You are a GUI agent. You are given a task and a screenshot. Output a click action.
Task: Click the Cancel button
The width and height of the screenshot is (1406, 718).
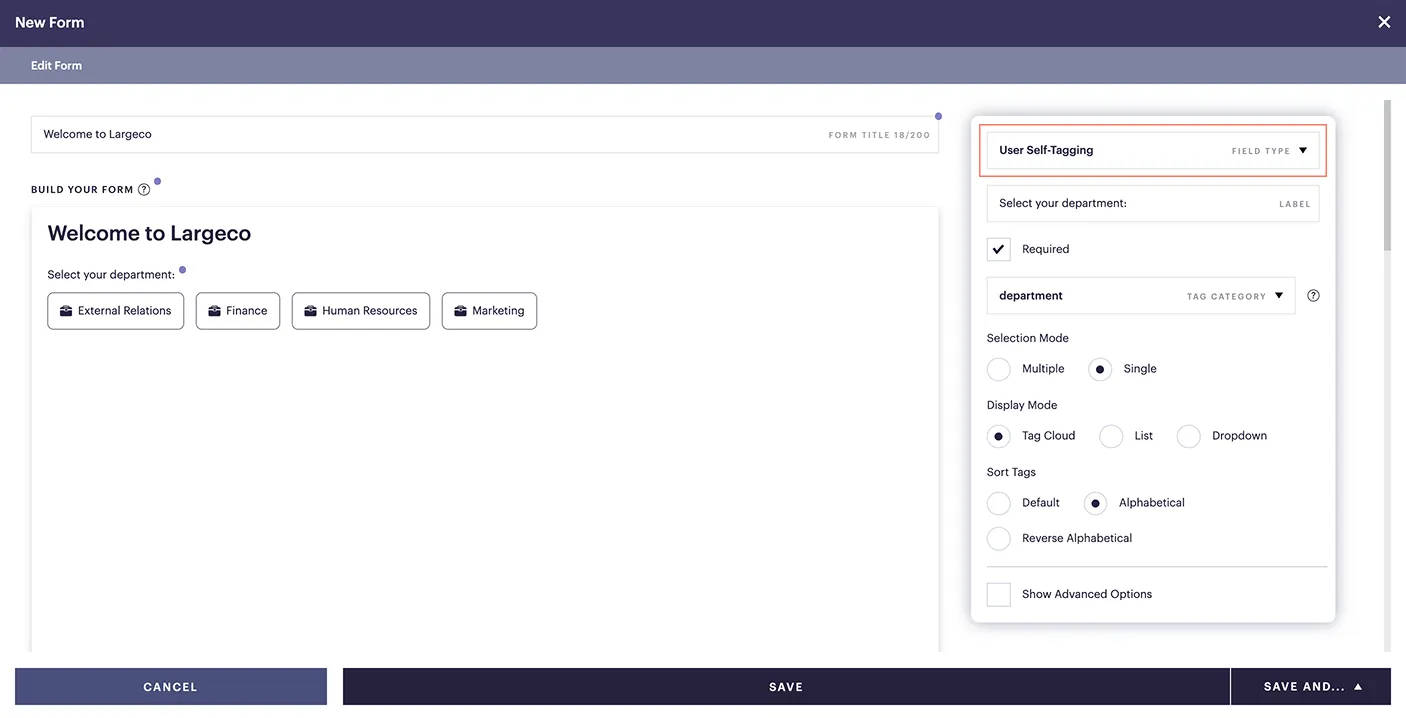[x=171, y=687]
